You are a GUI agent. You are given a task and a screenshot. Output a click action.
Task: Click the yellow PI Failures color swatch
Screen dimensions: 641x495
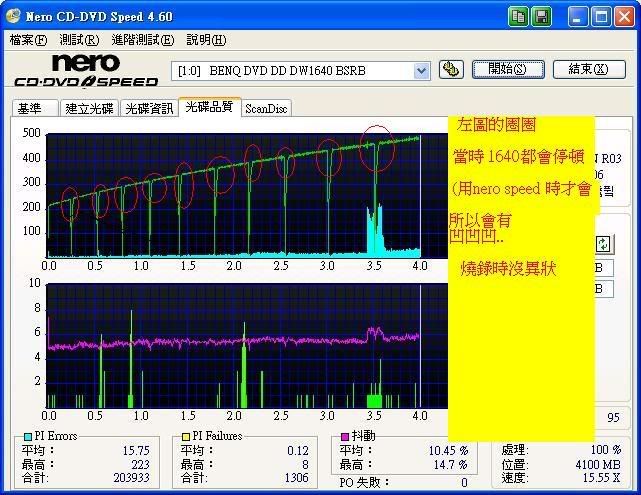click(186, 437)
